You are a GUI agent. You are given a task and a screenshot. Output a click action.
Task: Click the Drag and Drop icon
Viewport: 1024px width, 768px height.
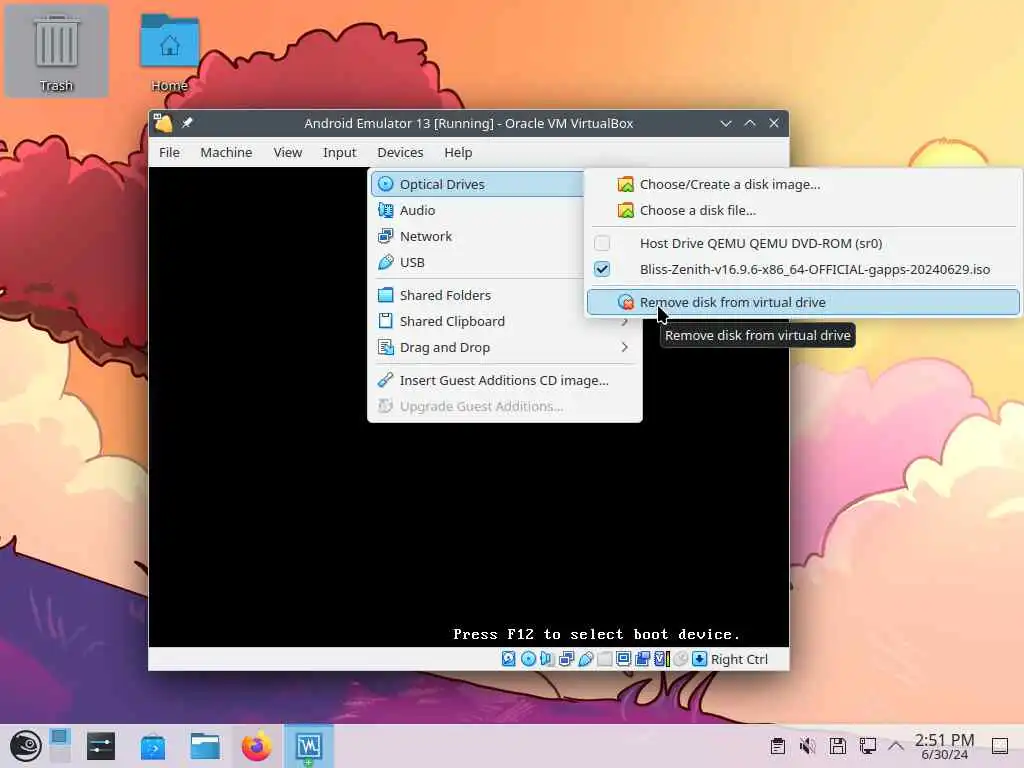tap(386, 347)
